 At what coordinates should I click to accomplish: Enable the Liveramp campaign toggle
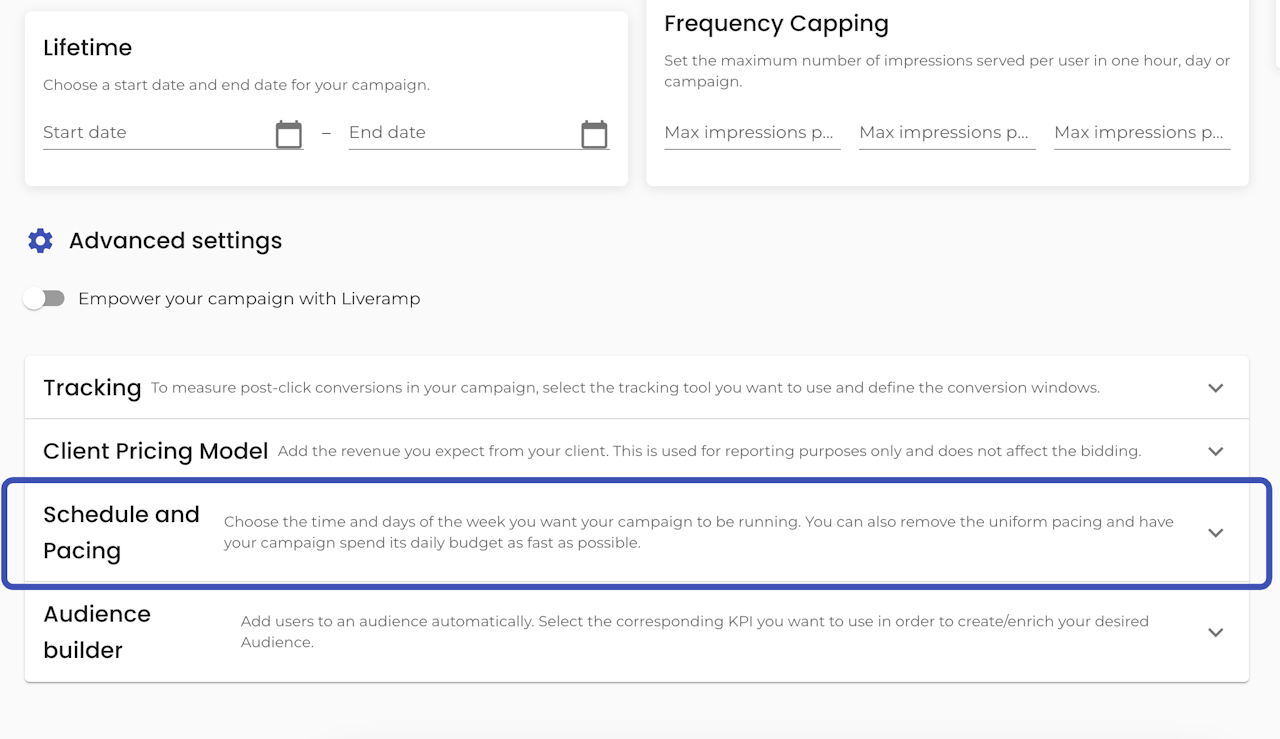click(44, 299)
